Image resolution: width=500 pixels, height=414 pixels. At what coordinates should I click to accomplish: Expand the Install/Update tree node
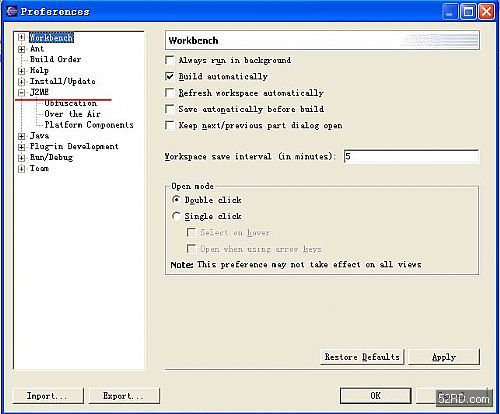[21, 82]
